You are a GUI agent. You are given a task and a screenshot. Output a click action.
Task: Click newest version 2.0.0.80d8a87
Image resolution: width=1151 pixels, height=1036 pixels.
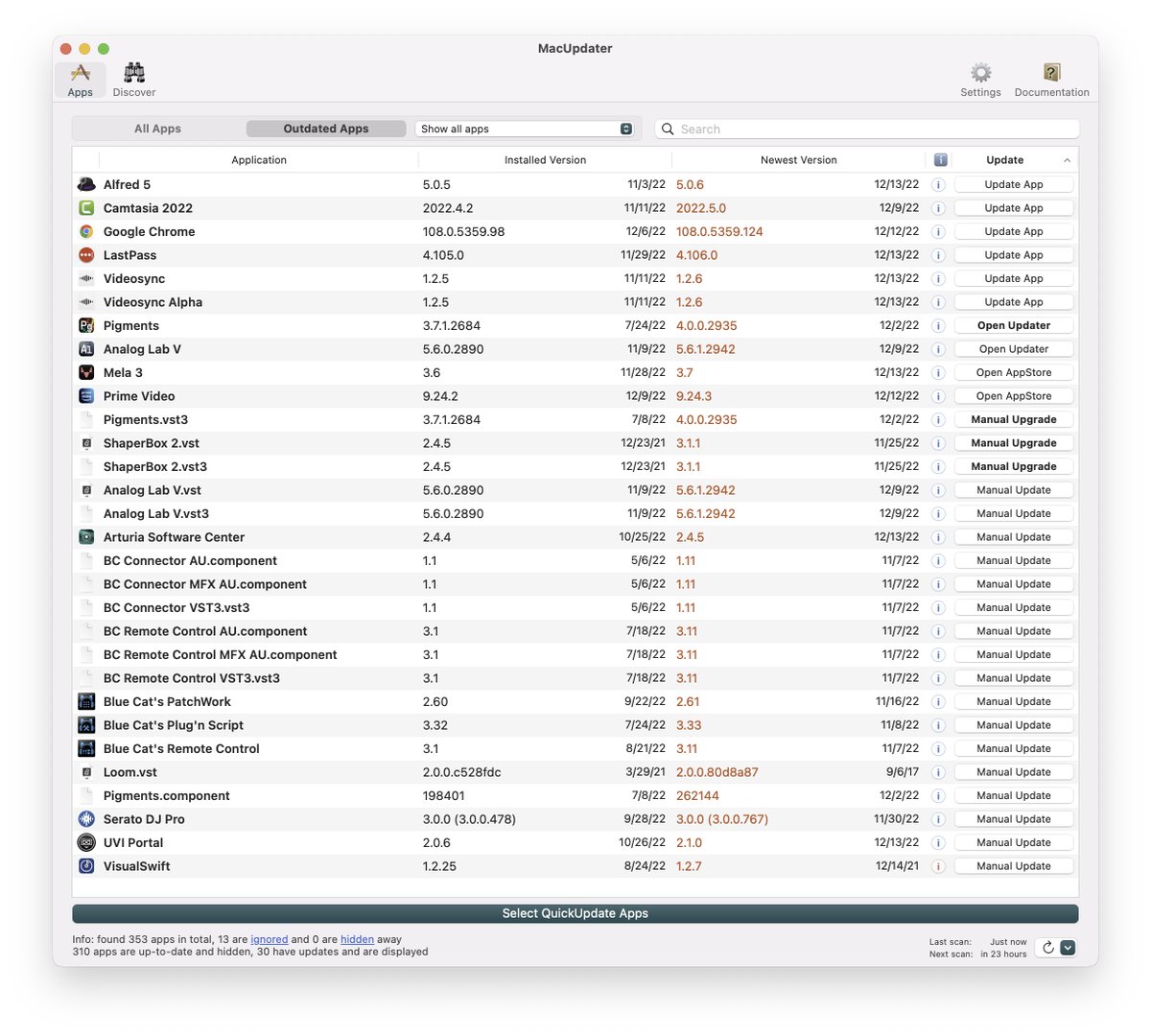click(x=717, y=772)
